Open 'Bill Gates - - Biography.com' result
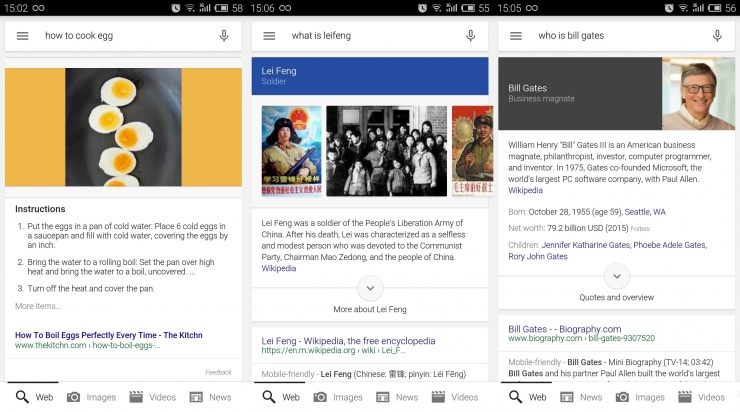Screen dimensions: 740x412 tap(565, 329)
